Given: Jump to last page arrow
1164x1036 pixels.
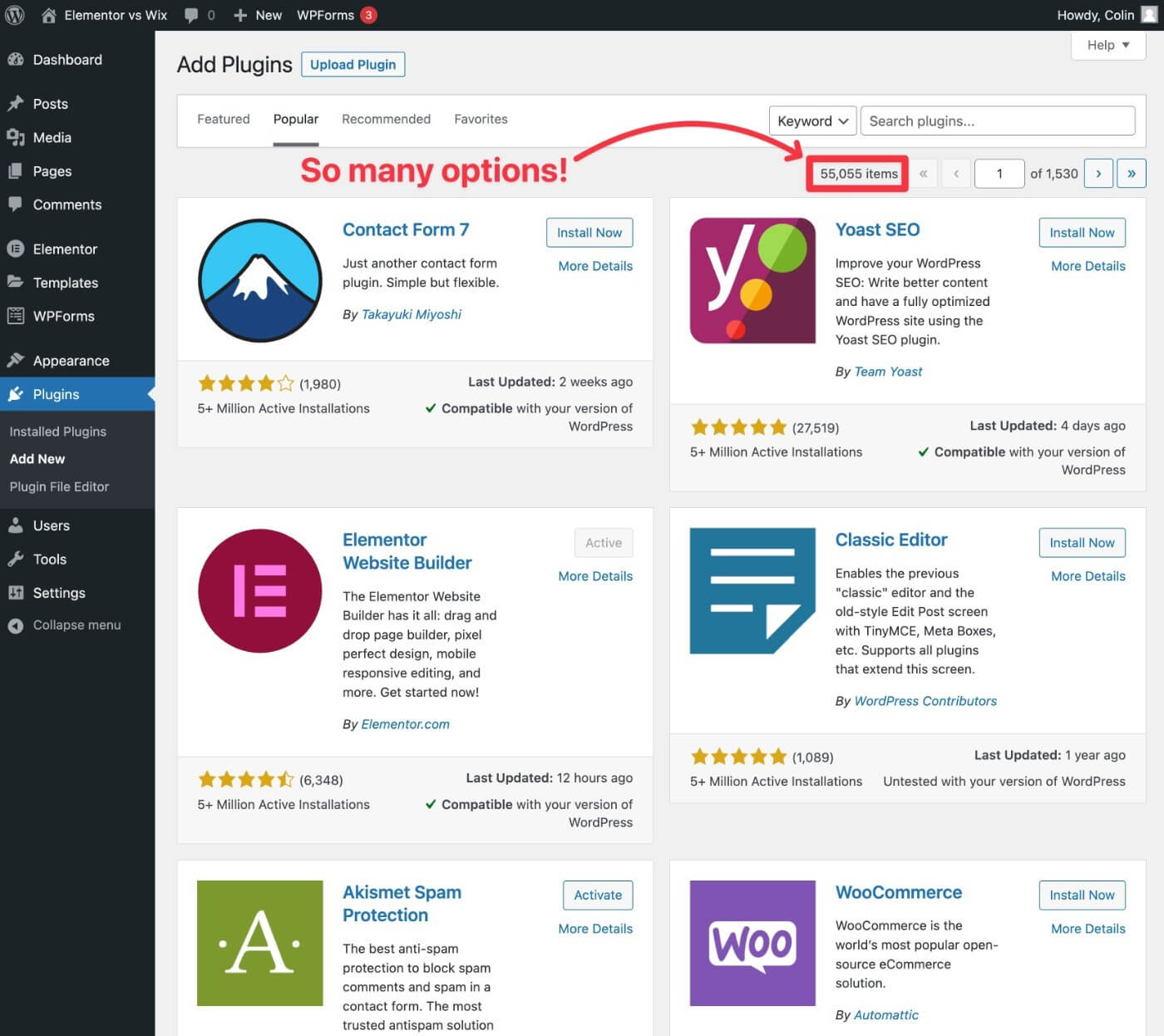Looking at the screenshot, I should pyautogui.click(x=1132, y=173).
